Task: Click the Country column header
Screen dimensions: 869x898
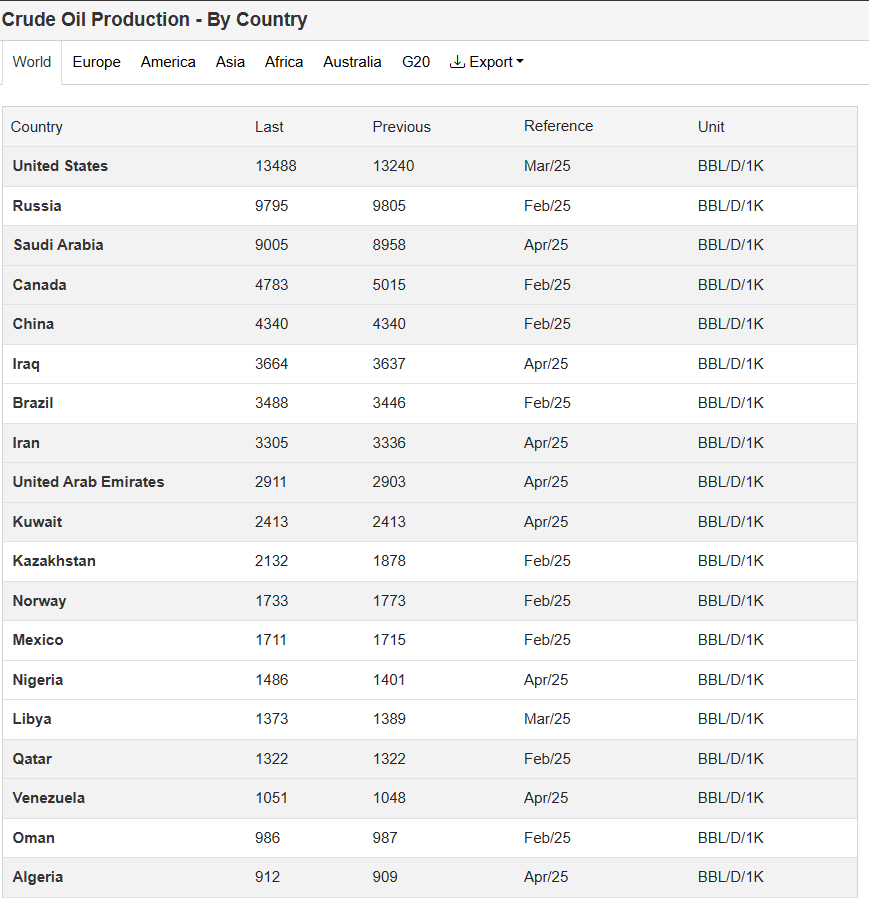Action: (x=37, y=127)
